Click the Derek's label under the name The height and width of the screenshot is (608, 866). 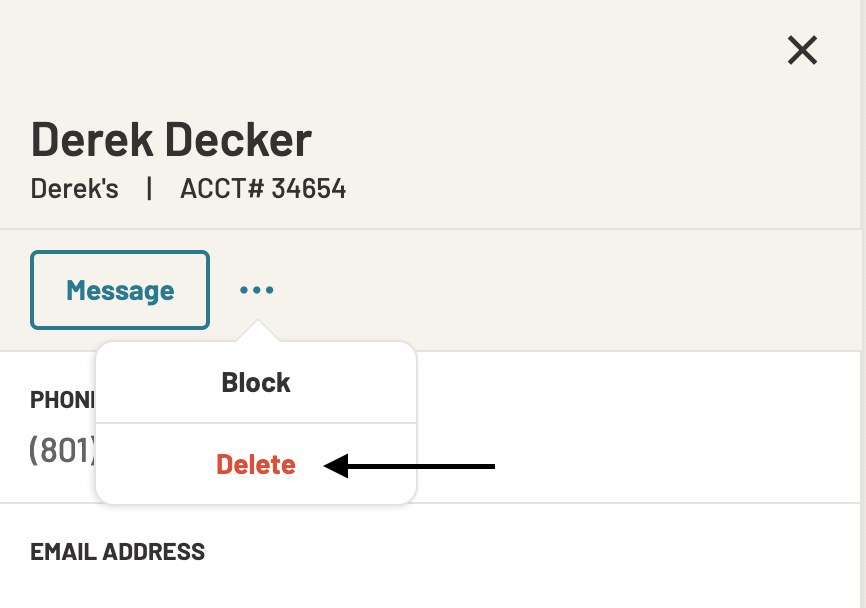pos(74,188)
